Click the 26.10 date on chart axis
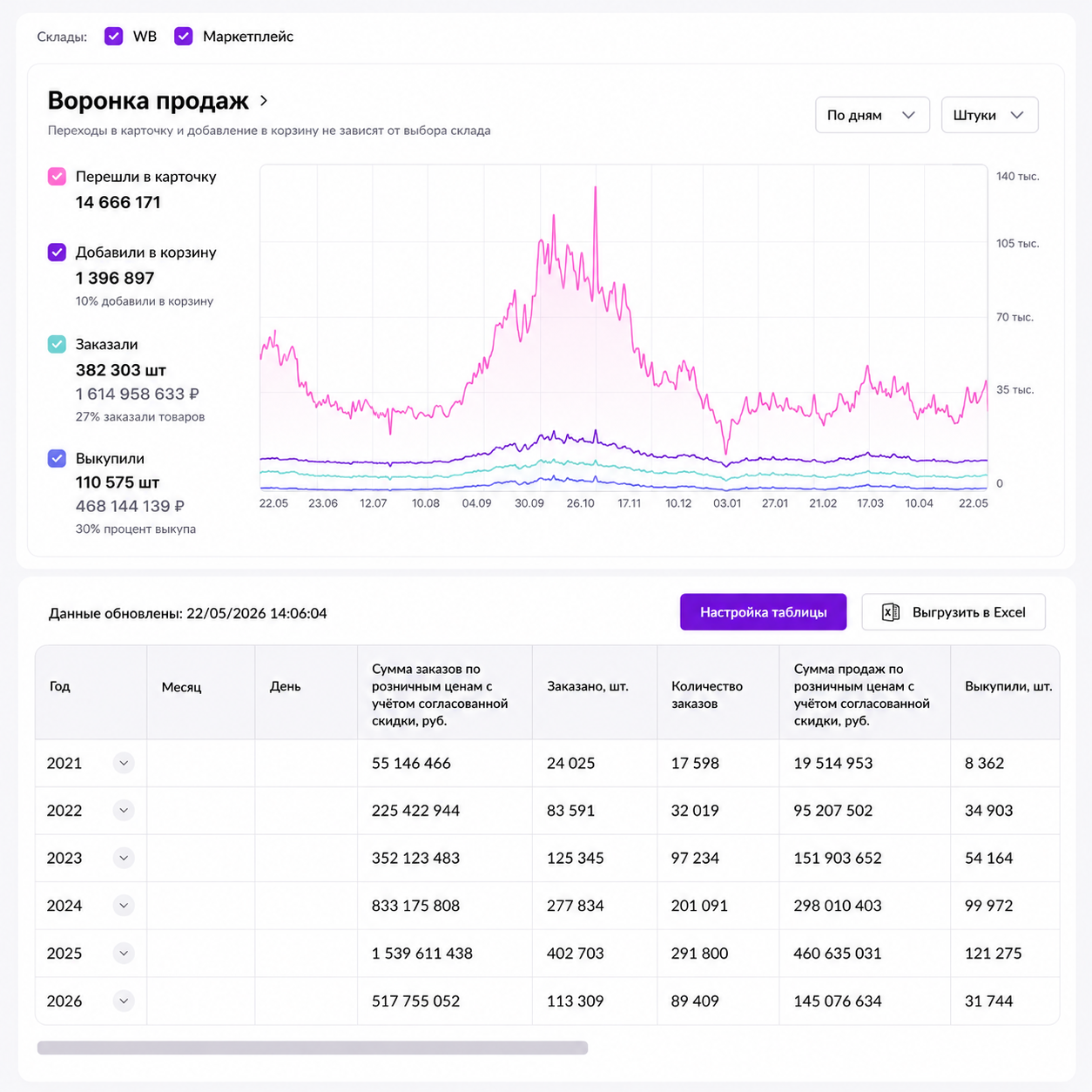This screenshot has width=1092, height=1092. (x=581, y=503)
